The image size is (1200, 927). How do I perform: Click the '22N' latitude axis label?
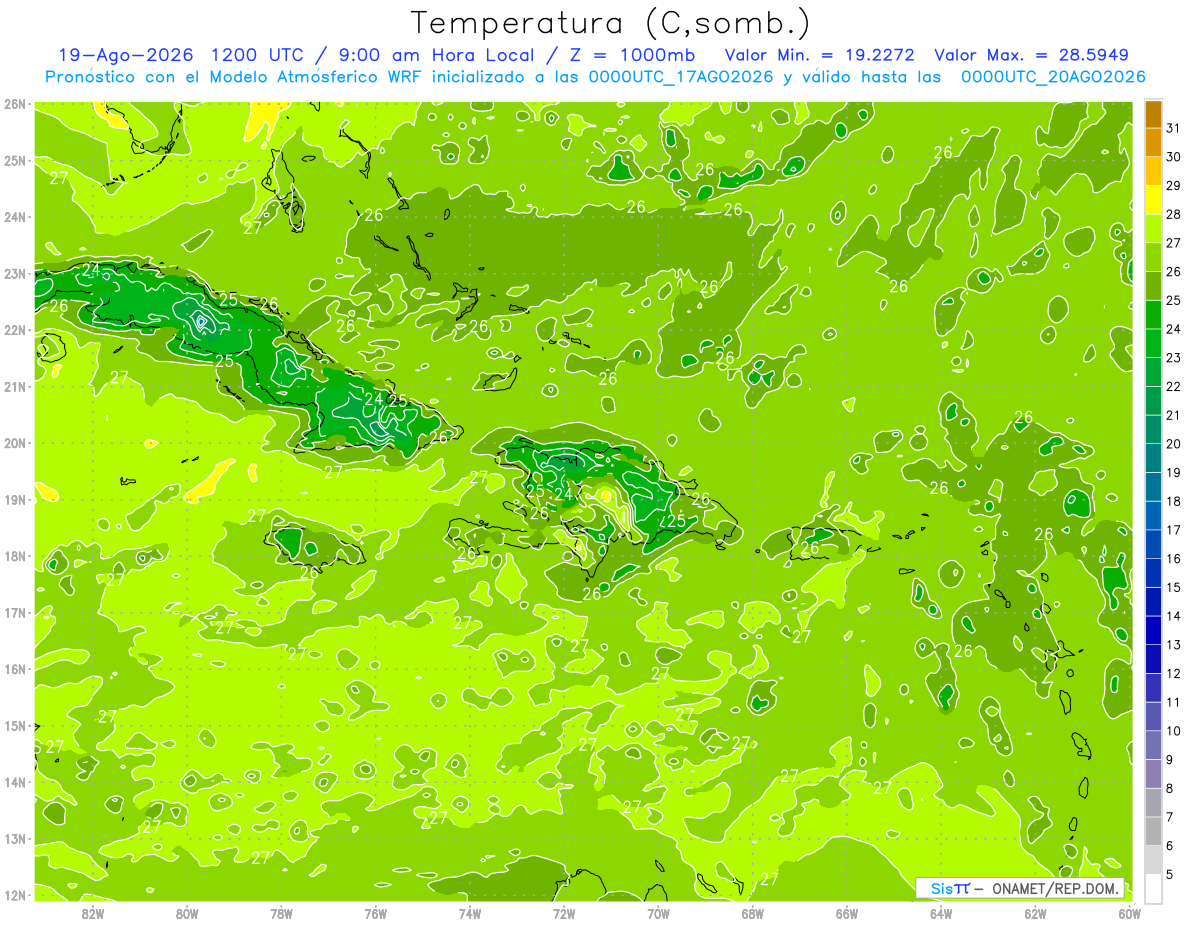[x=15, y=330]
